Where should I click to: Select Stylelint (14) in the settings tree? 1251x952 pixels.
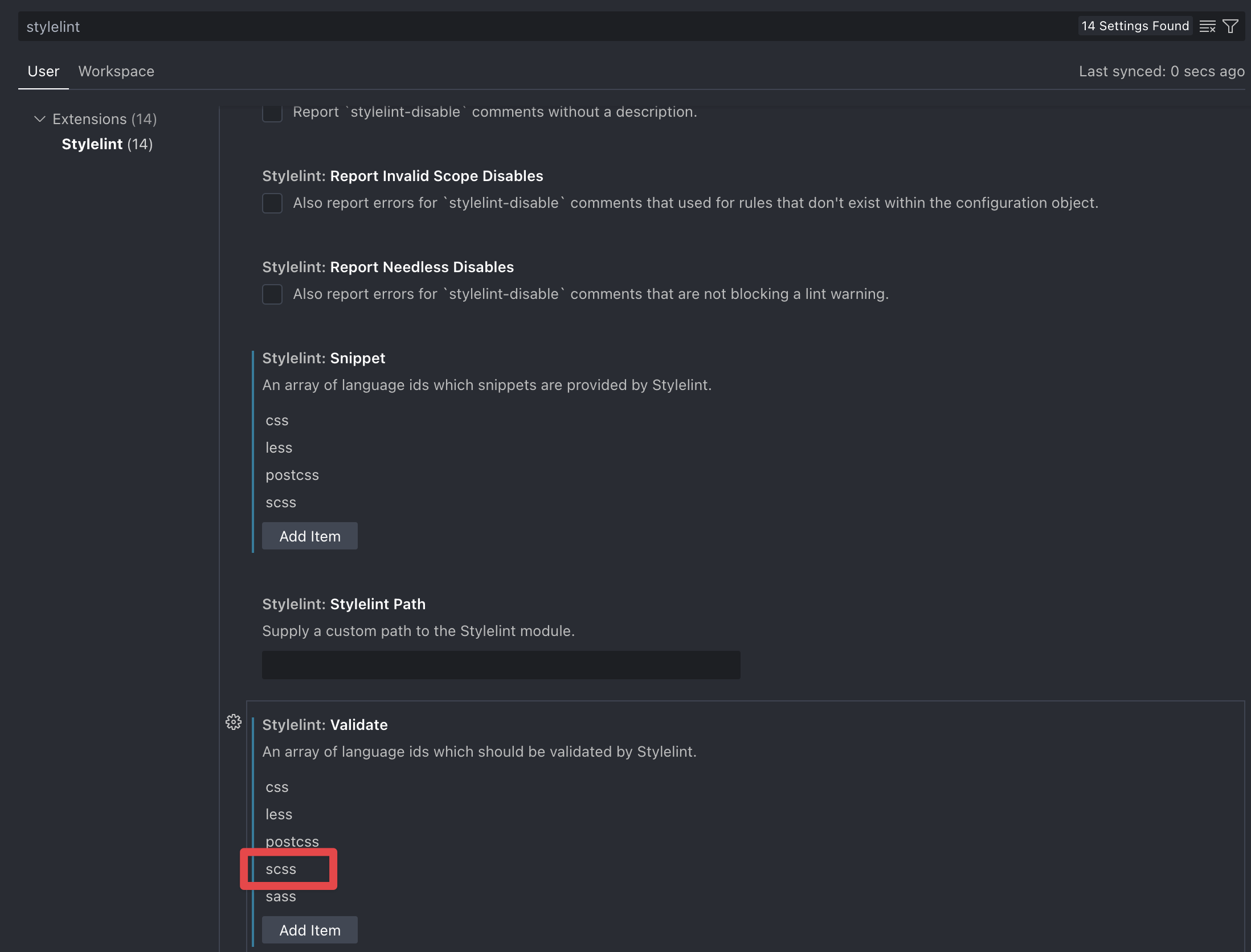point(107,144)
